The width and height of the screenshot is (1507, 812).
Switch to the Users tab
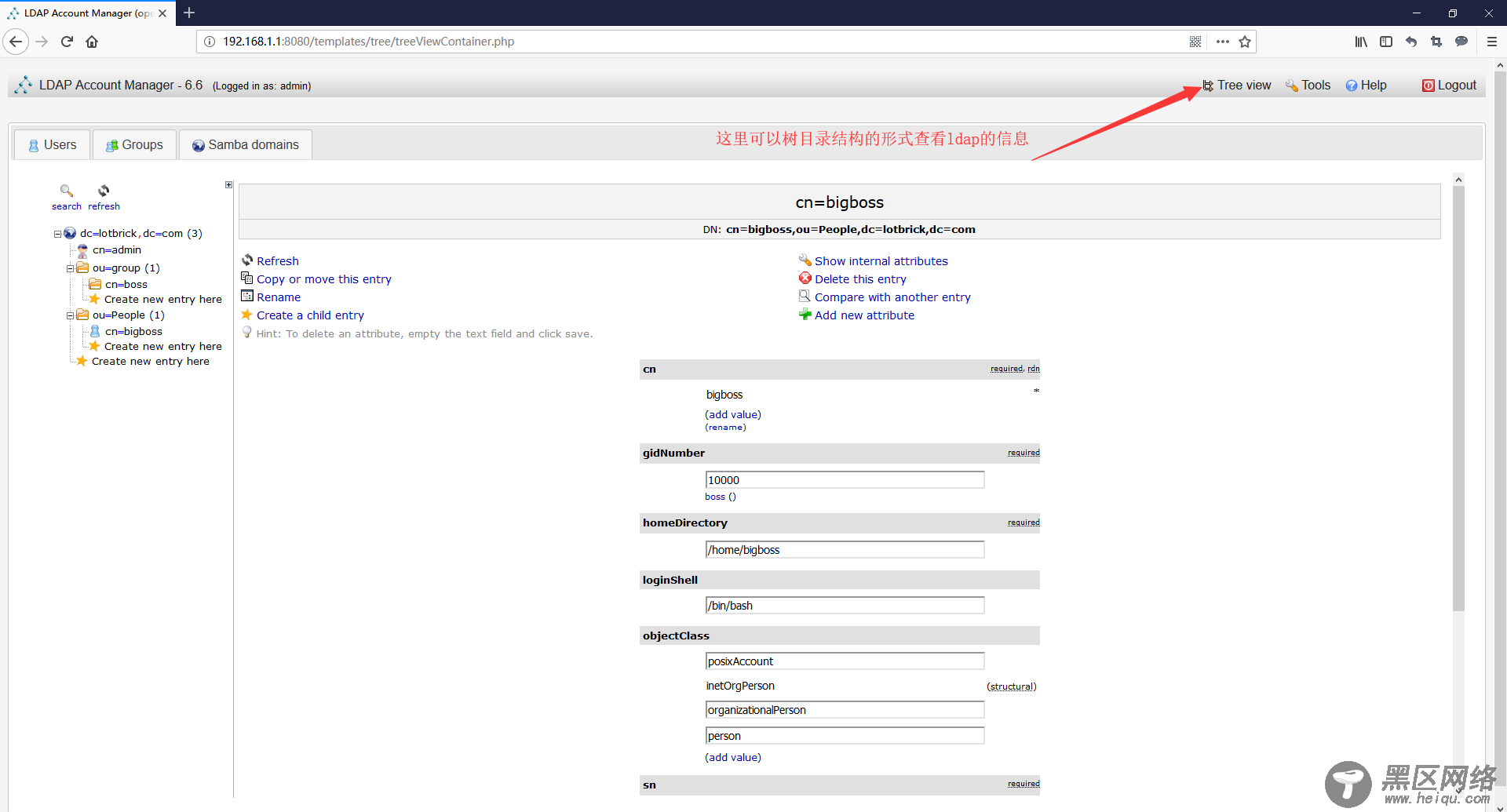pyautogui.click(x=53, y=145)
